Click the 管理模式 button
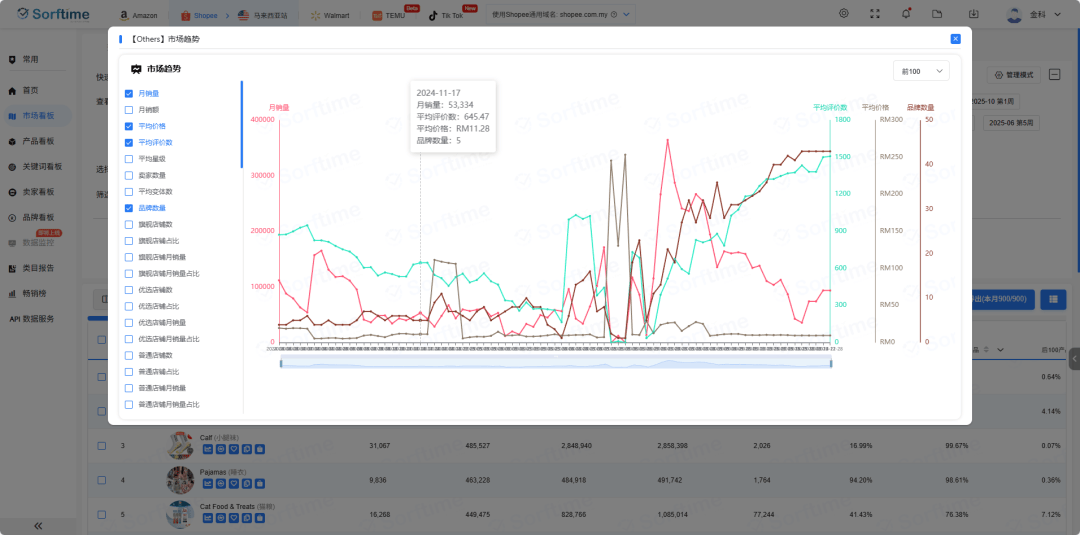 [1014, 75]
